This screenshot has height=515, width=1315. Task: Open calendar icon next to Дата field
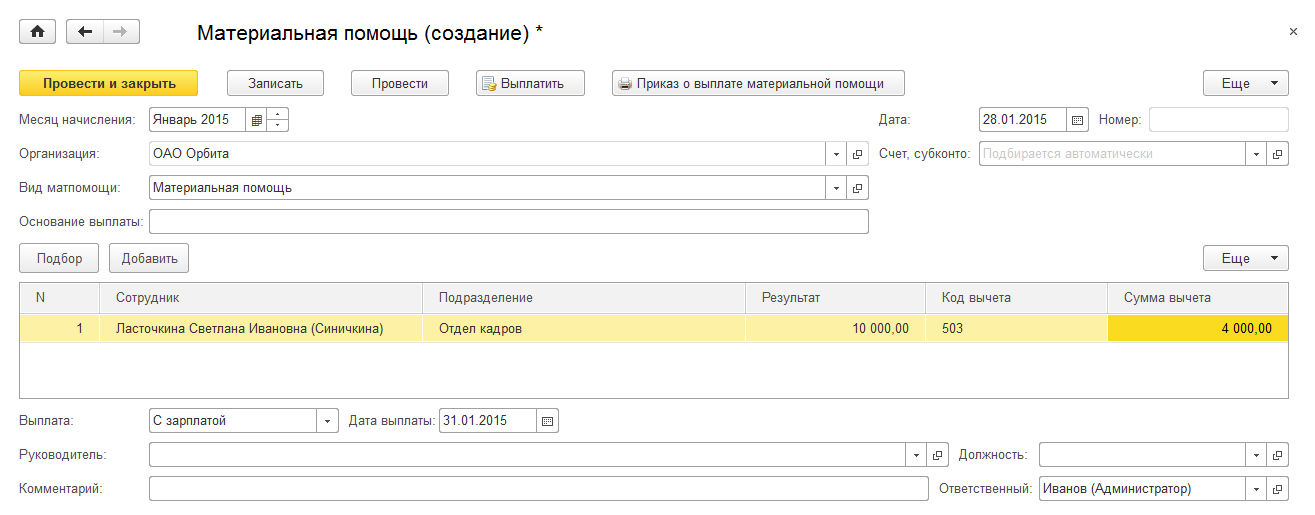pyautogui.click(x=1077, y=120)
